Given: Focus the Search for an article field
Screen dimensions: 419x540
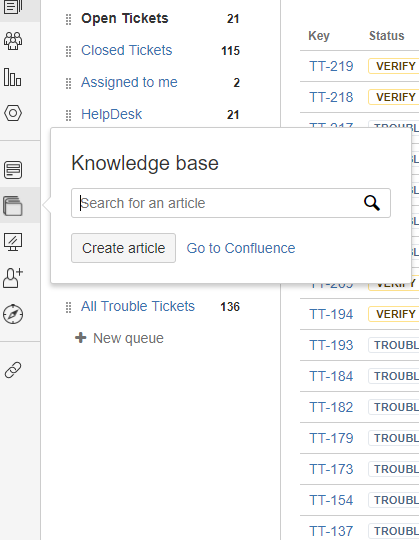Looking at the screenshot, I should tap(231, 203).
